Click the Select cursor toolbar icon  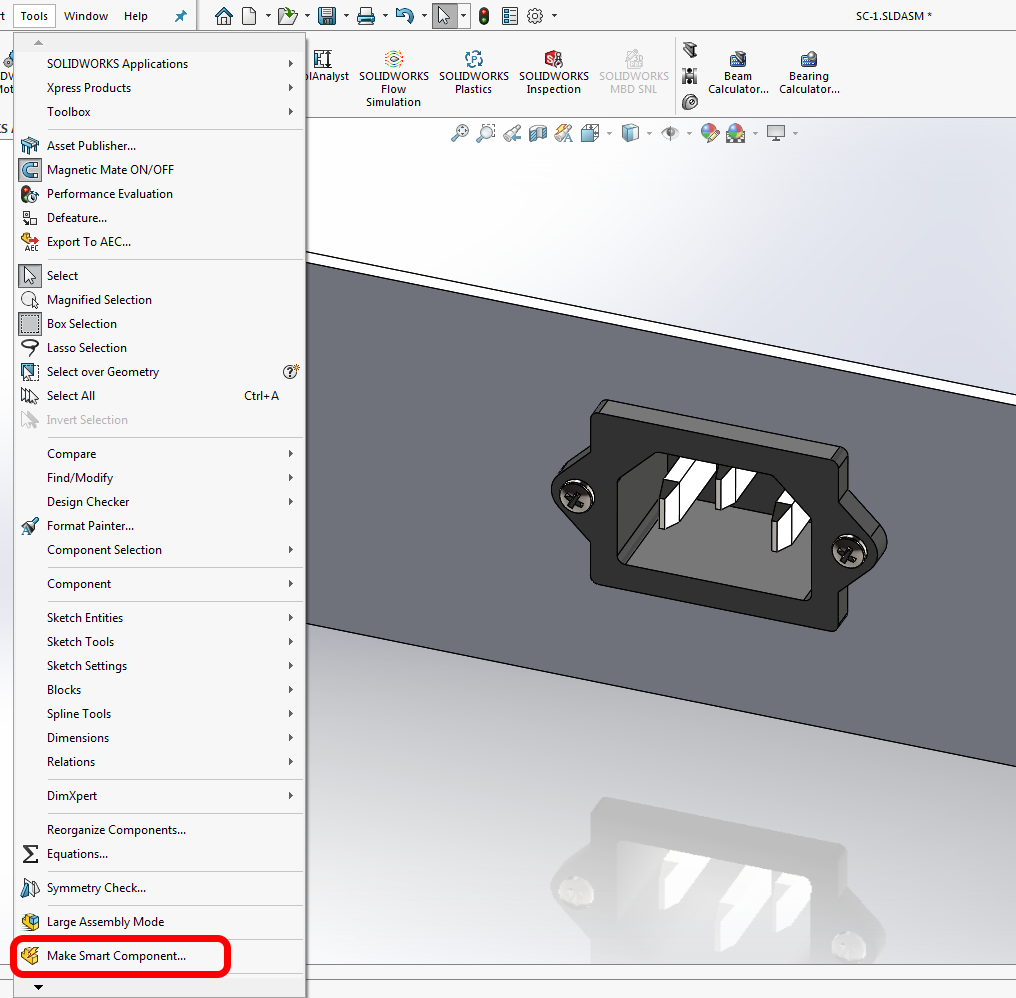click(444, 16)
